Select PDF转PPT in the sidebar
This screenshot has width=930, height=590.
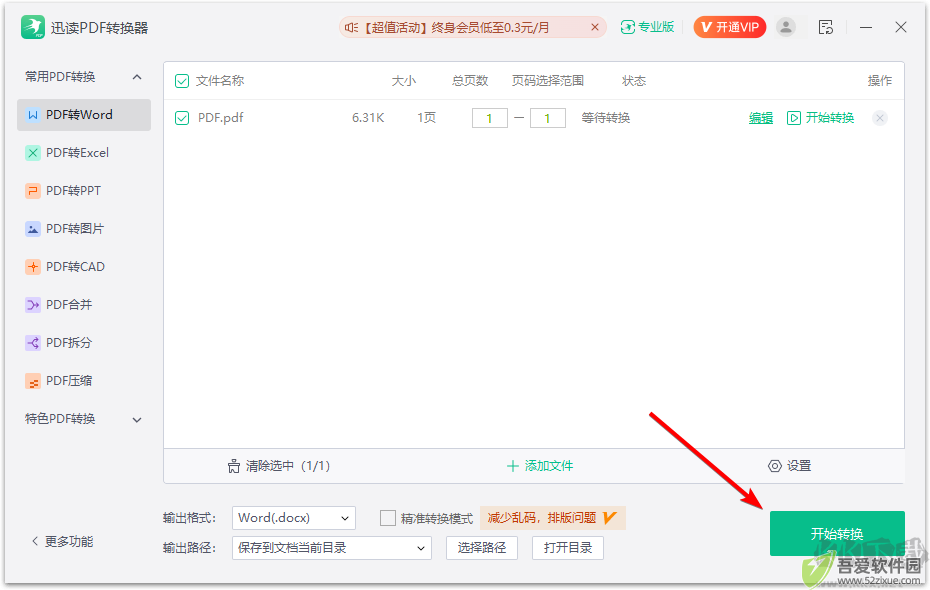coord(84,191)
